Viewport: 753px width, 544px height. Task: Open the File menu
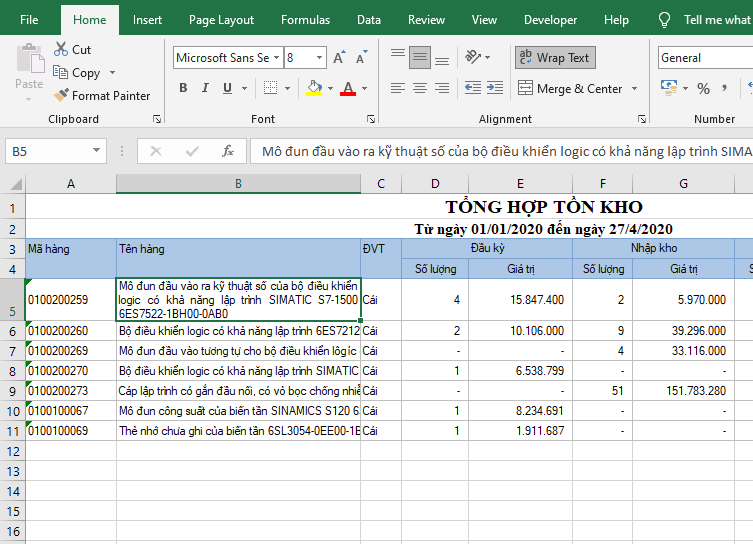29,19
